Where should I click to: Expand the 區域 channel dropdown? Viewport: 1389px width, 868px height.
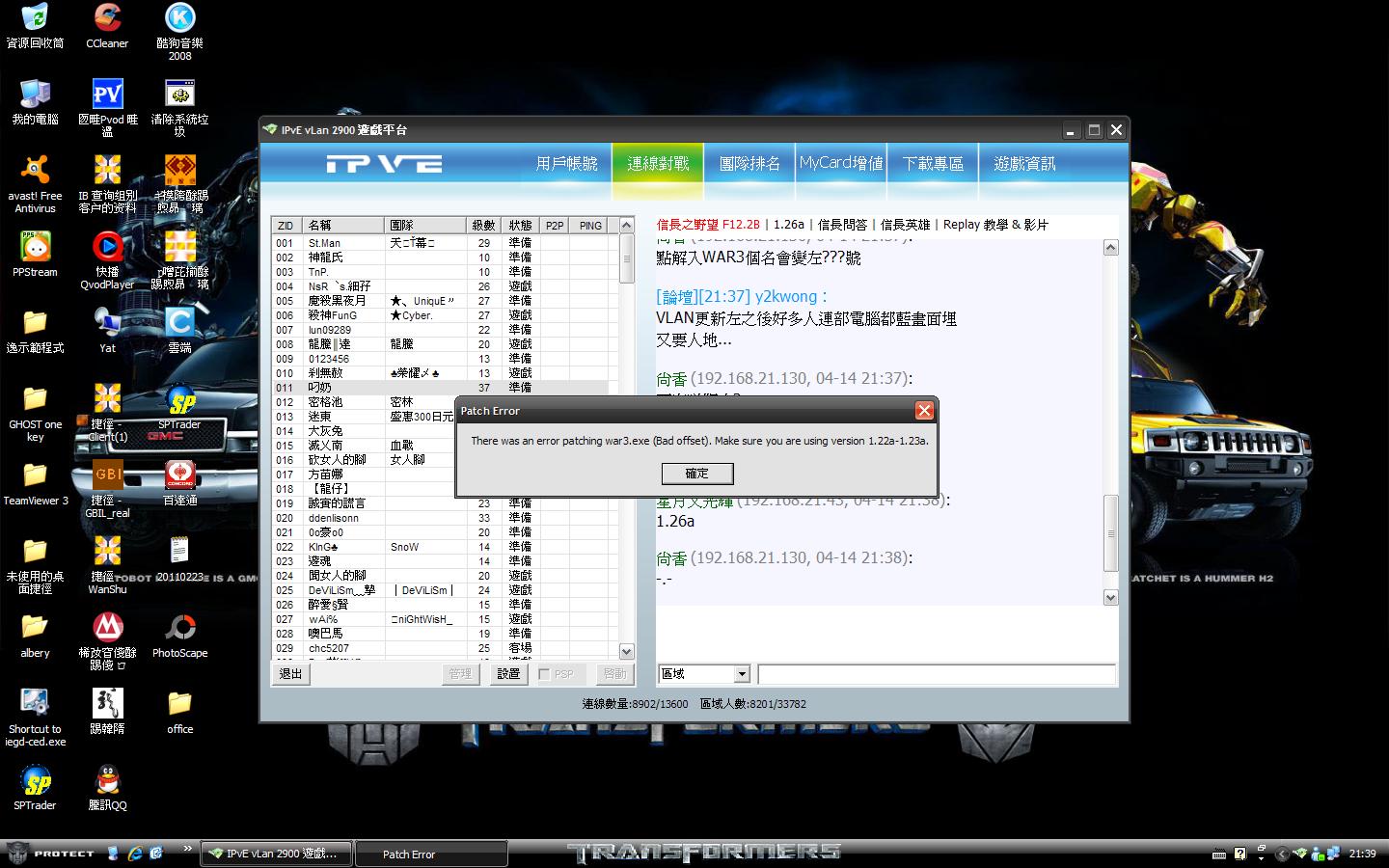(742, 674)
